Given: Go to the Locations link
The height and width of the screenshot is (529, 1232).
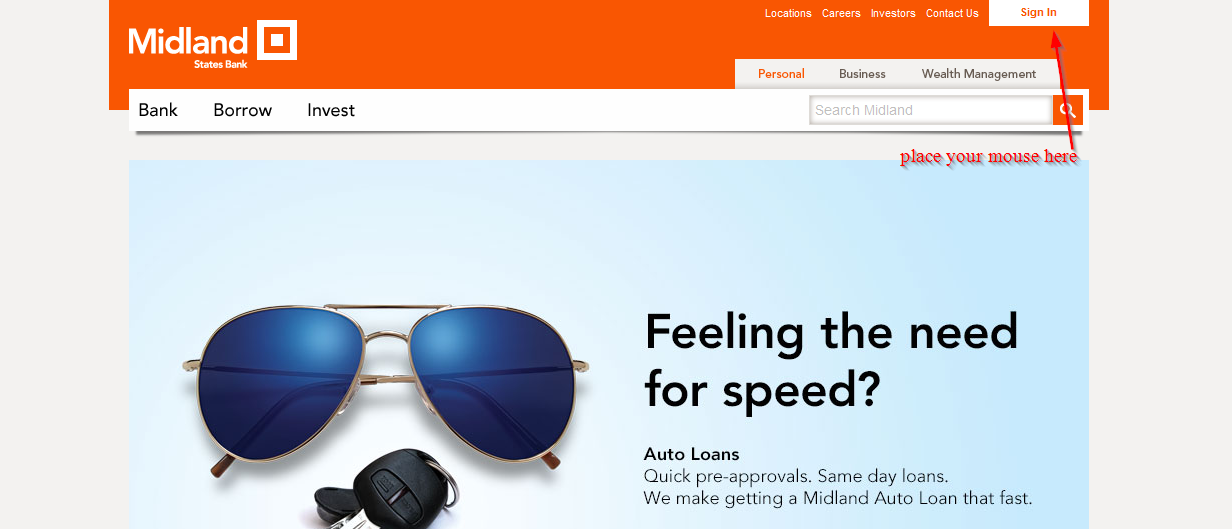Looking at the screenshot, I should coord(788,13).
